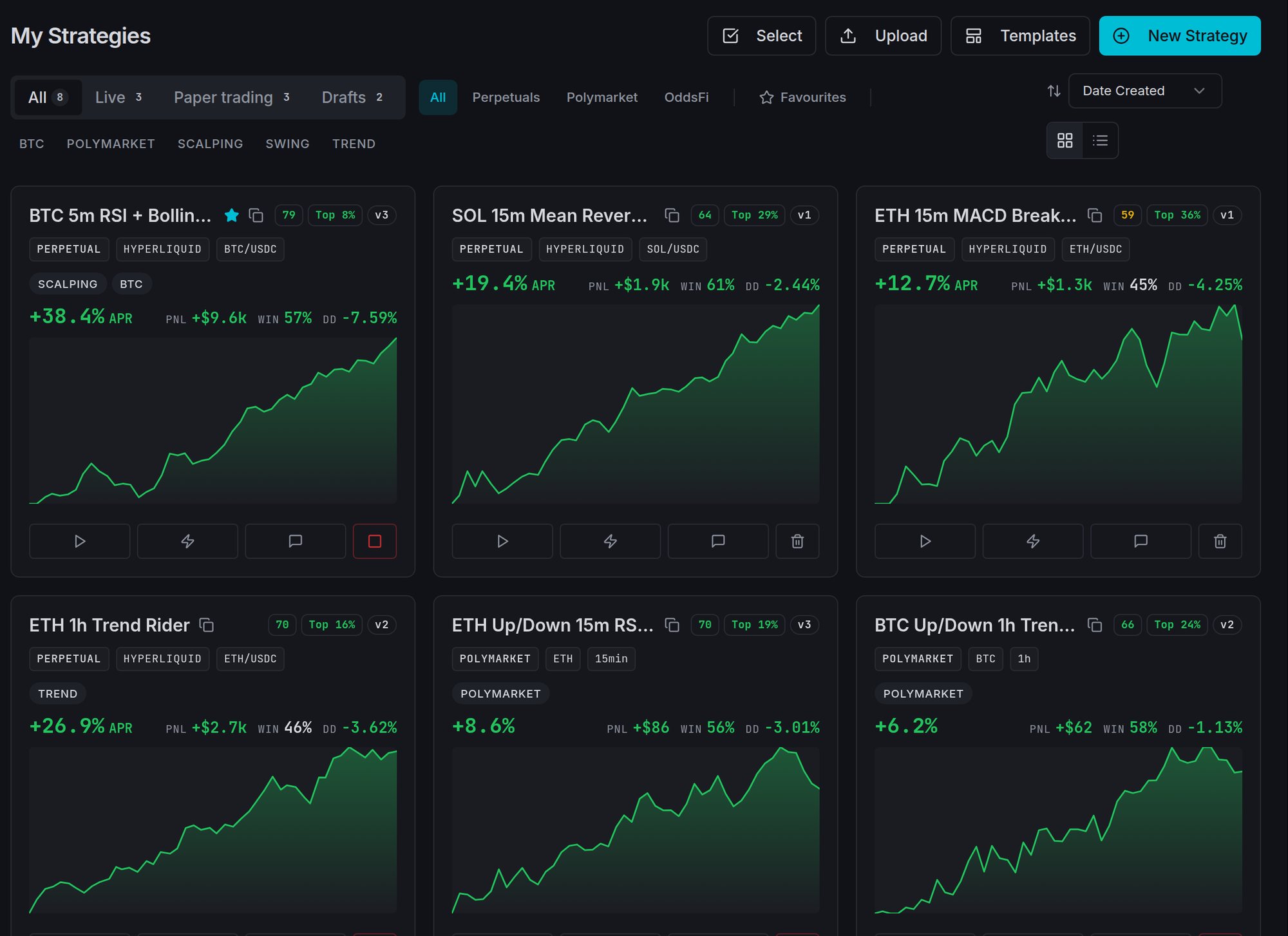Open Templates
Viewport: 1288px width, 936px height.
1020,36
